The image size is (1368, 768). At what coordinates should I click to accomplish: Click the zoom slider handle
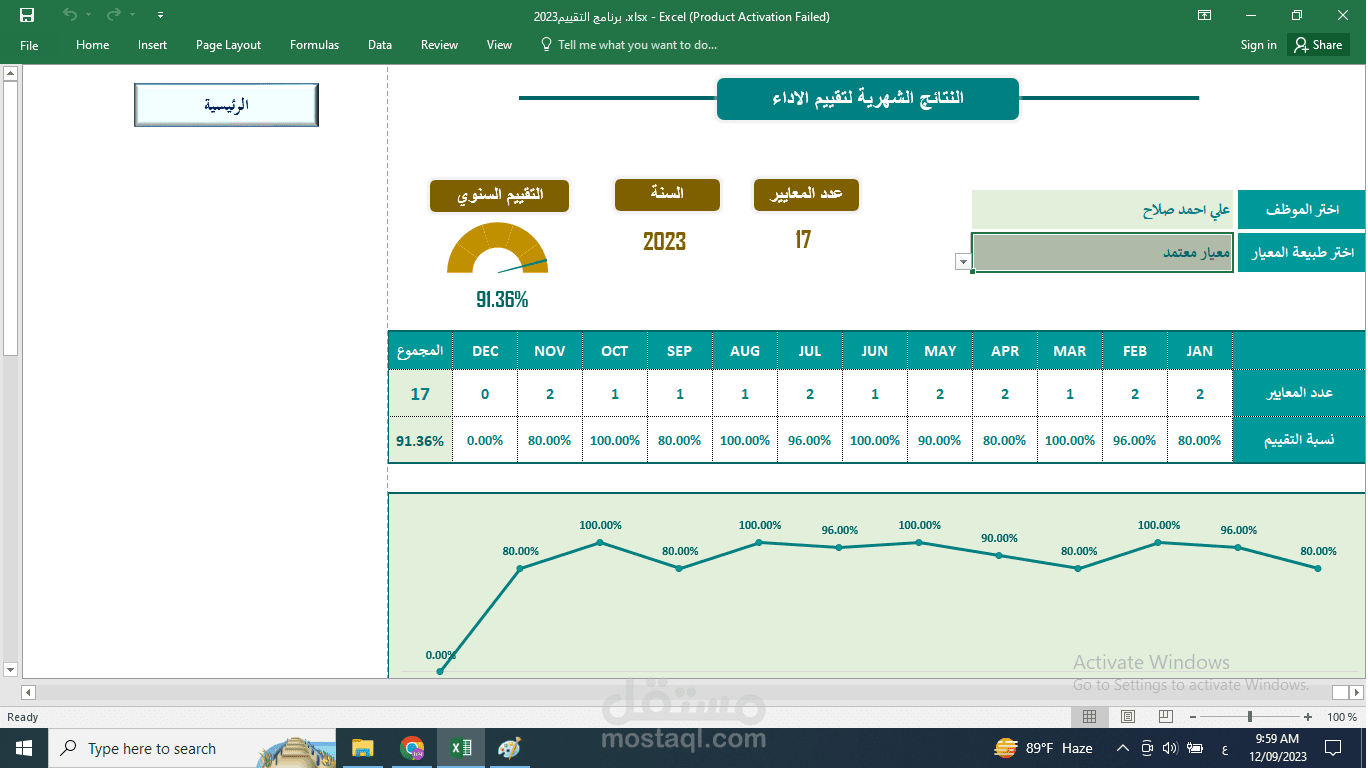click(x=1250, y=717)
